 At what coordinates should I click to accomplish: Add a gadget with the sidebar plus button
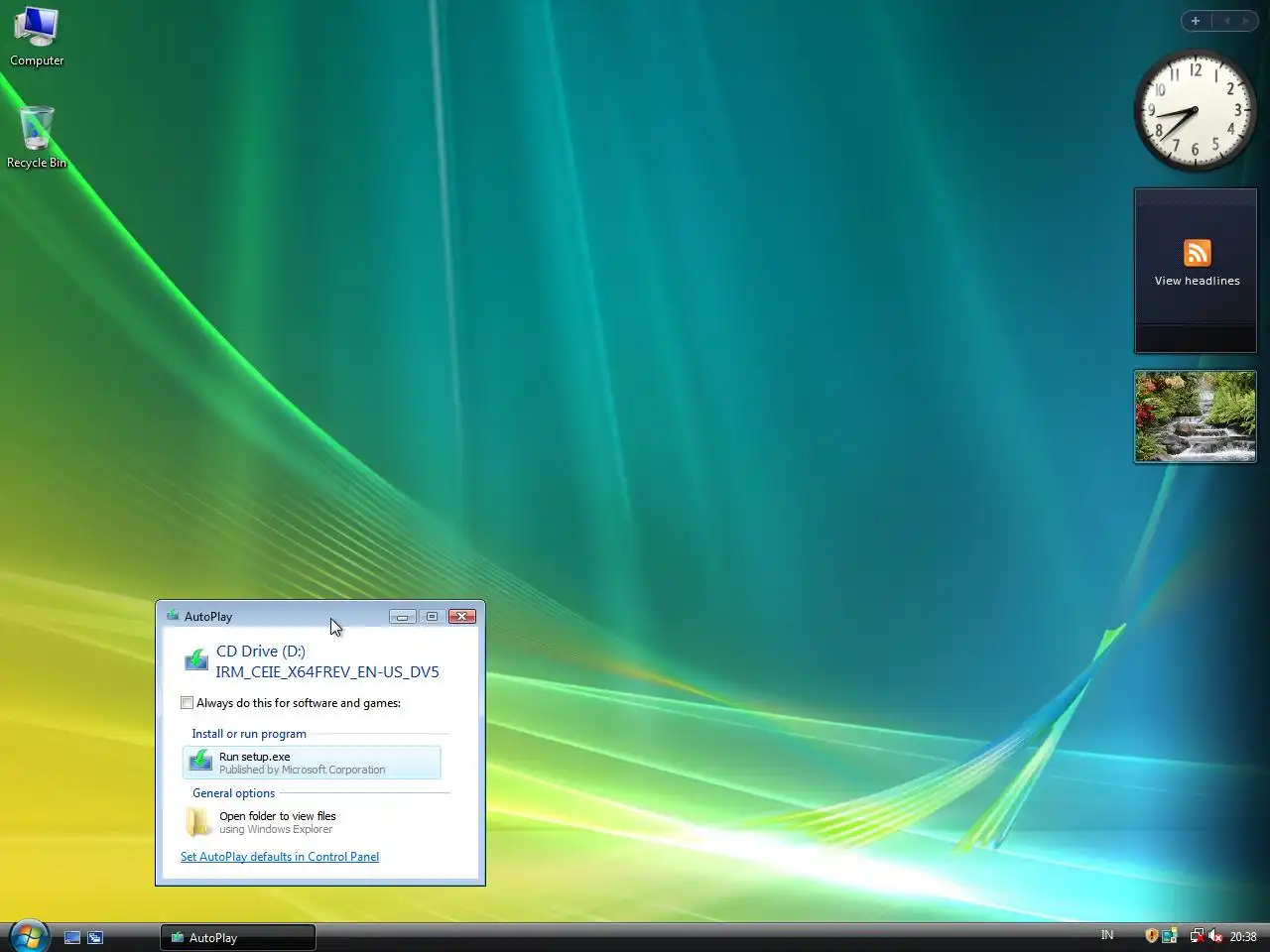1196,21
